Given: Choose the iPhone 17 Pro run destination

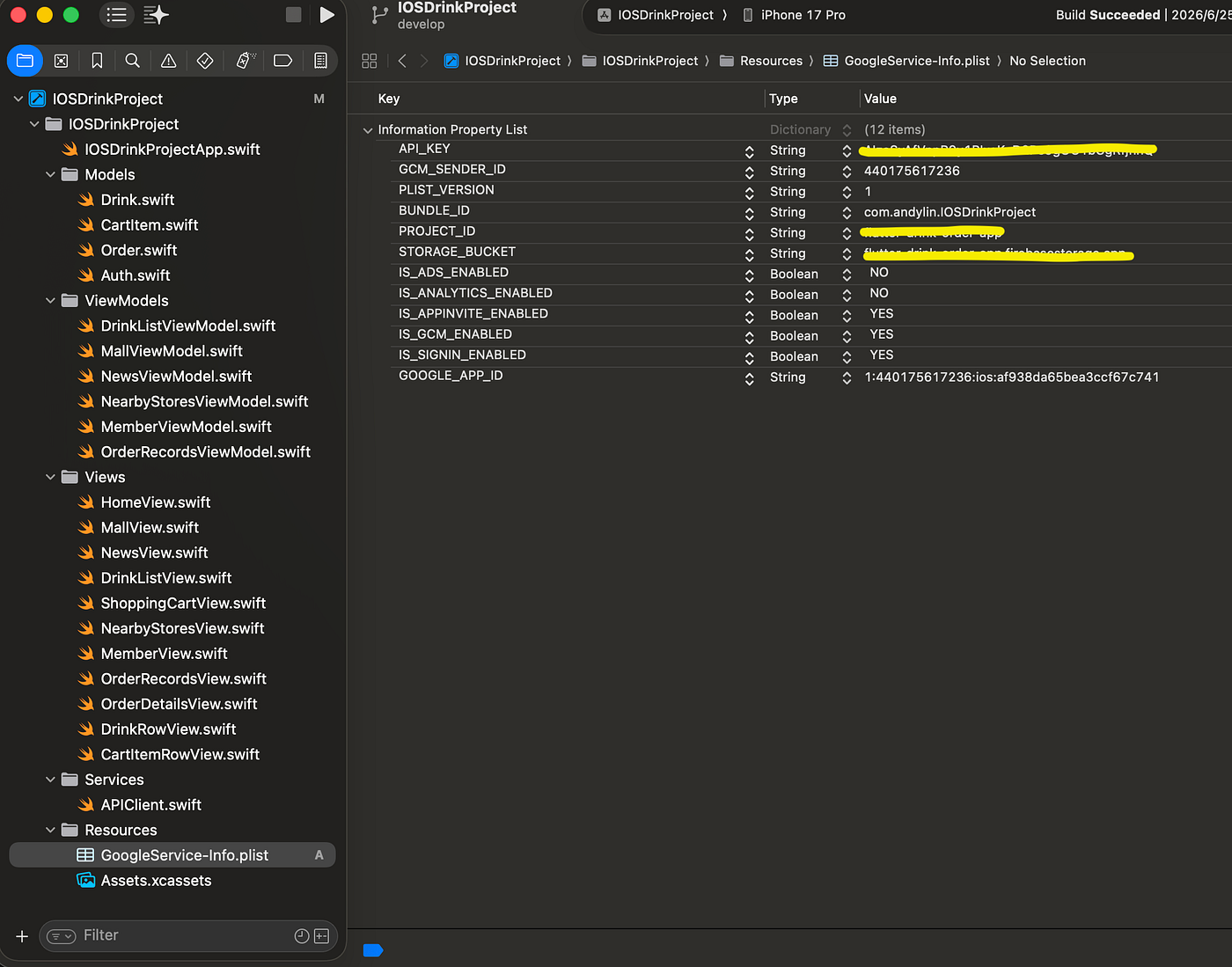Looking at the screenshot, I should click(795, 15).
